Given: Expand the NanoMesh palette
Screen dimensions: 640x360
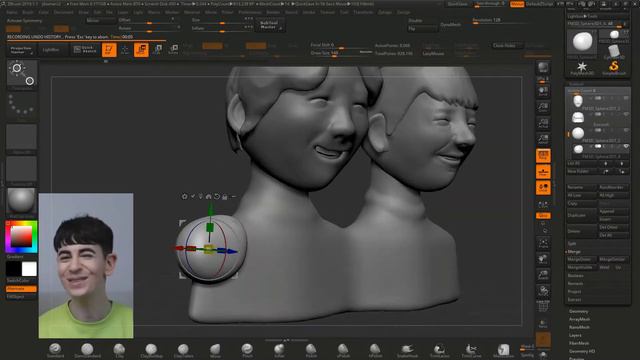Looking at the screenshot, I should pos(580,327).
